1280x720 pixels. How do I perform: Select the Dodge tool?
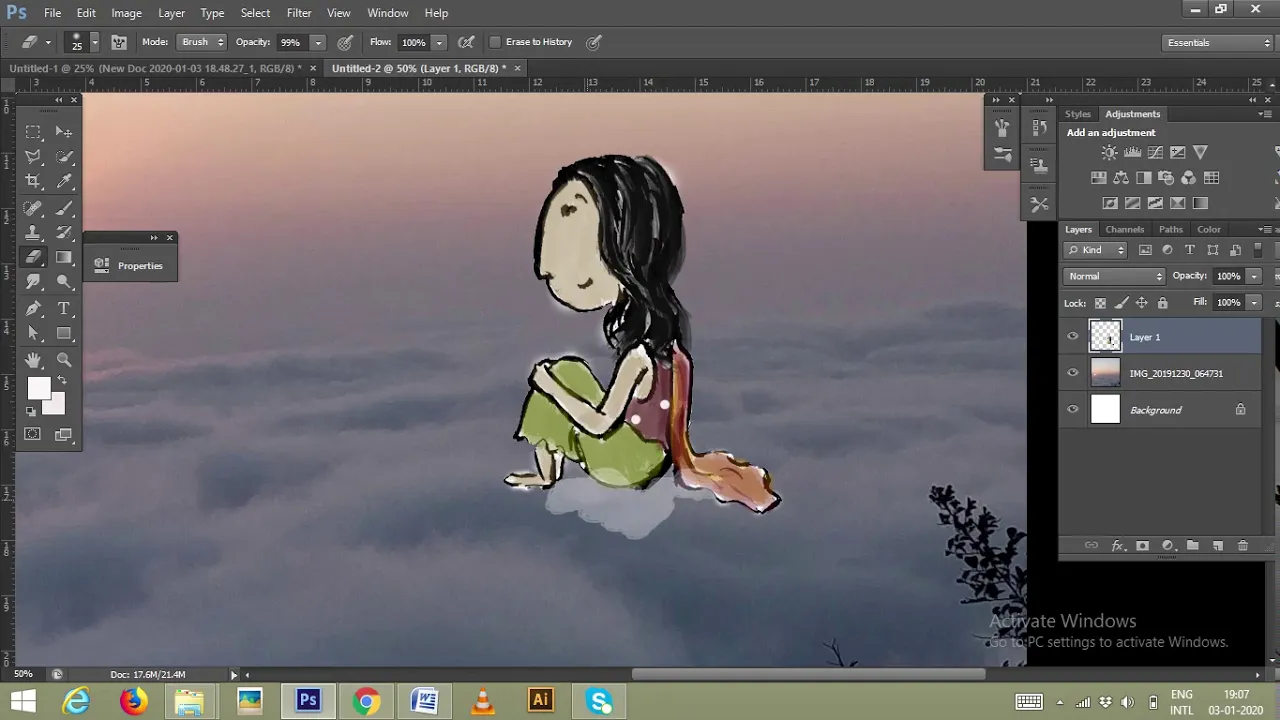pos(64,282)
